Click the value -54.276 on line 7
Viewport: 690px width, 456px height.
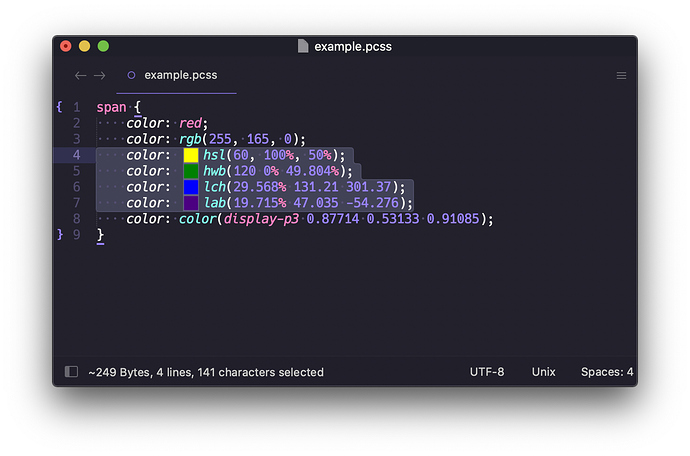tap(372, 203)
